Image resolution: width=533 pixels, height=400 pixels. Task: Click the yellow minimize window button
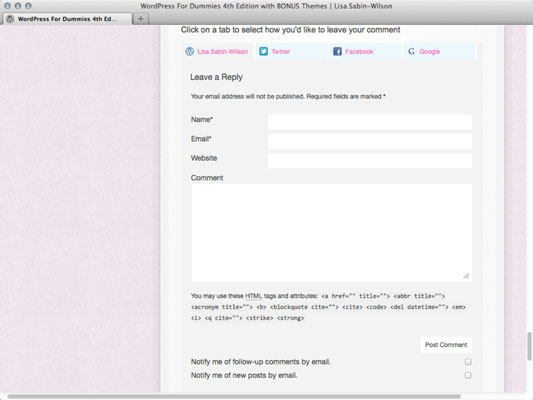[18, 6]
